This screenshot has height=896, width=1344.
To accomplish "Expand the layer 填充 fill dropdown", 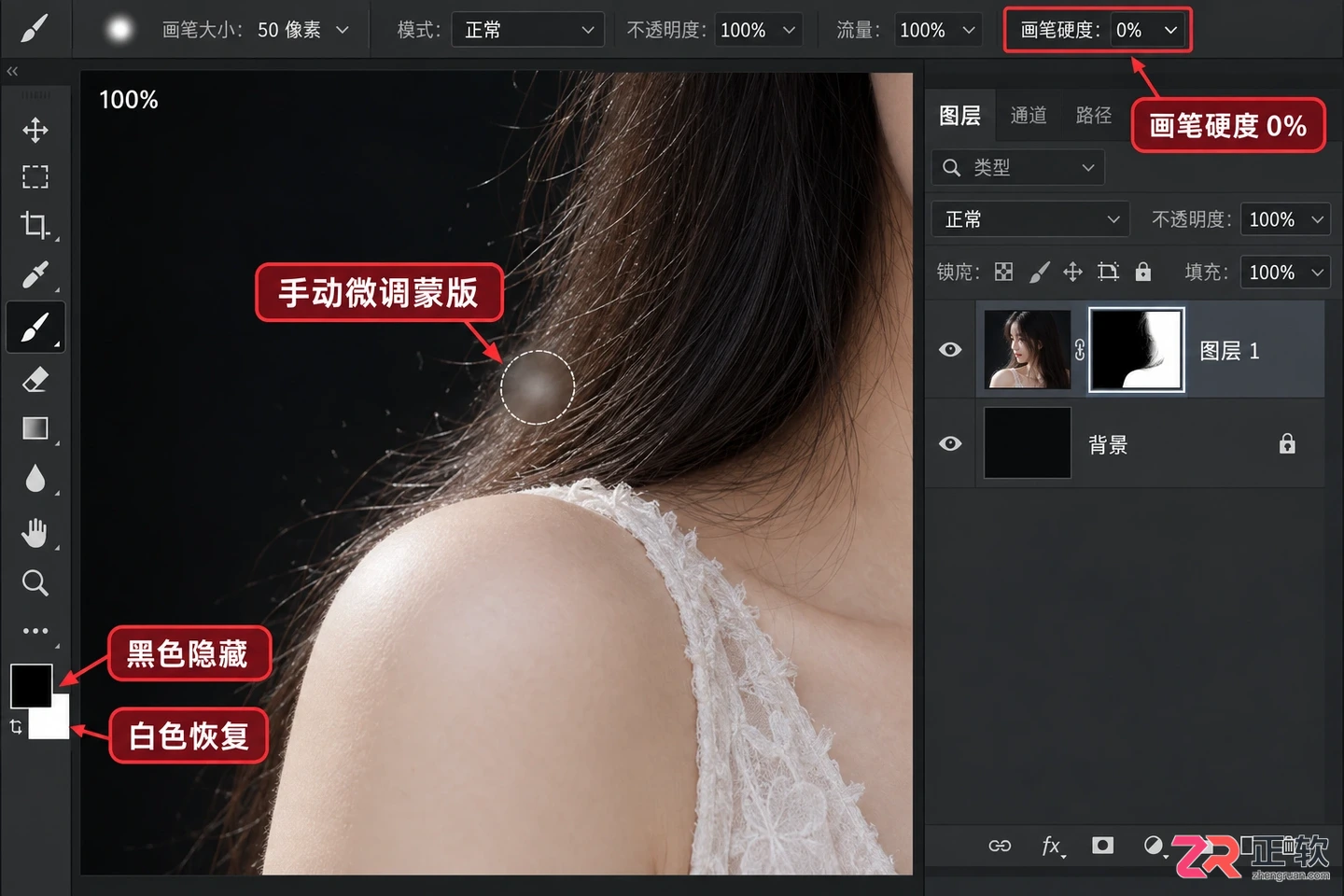I will point(1317,273).
